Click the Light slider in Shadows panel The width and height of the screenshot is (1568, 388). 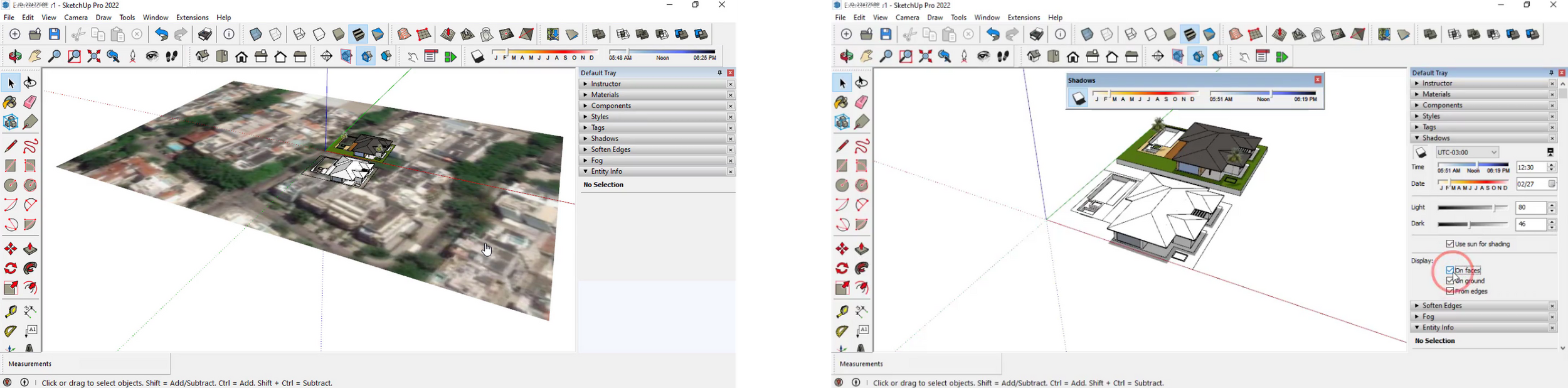[x=1471, y=208]
